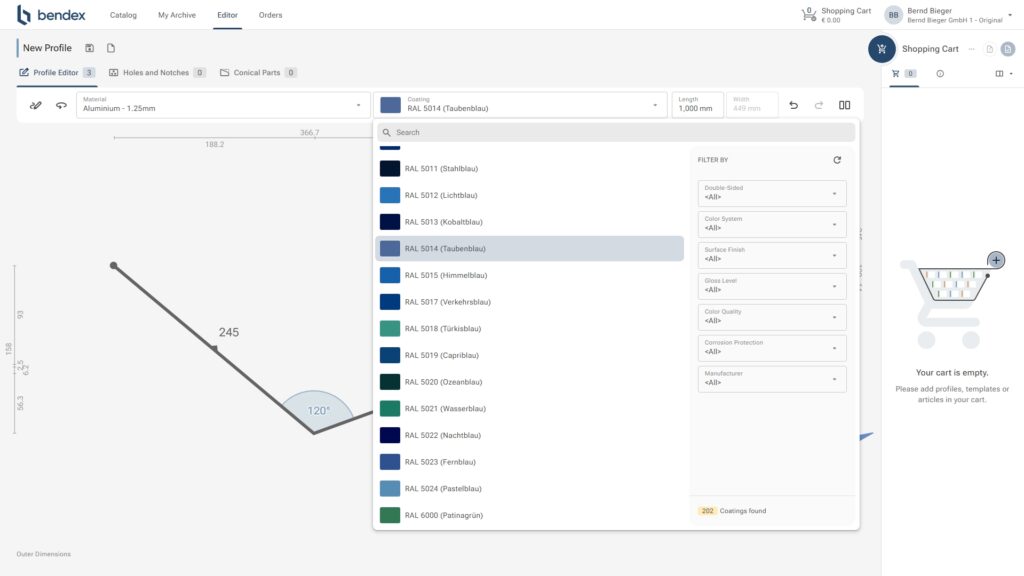Click the coating Search field
The height and width of the screenshot is (576, 1024).
pyautogui.click(x=615, y=132)
